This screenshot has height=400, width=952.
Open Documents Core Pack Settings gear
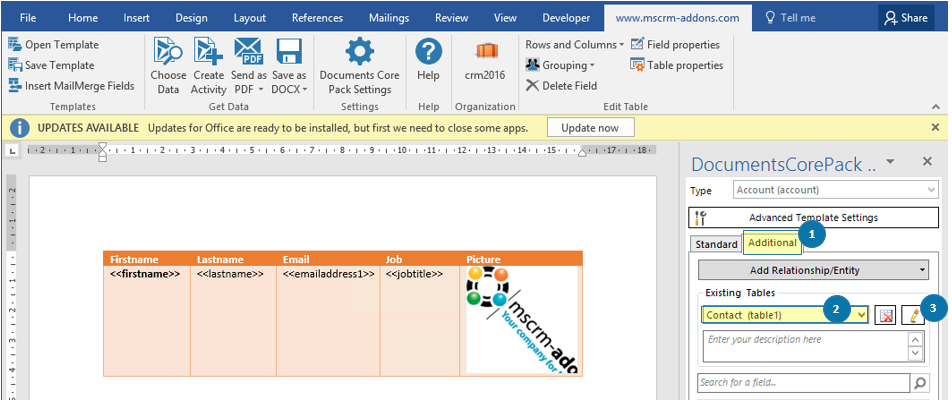(x=359, y=51)
